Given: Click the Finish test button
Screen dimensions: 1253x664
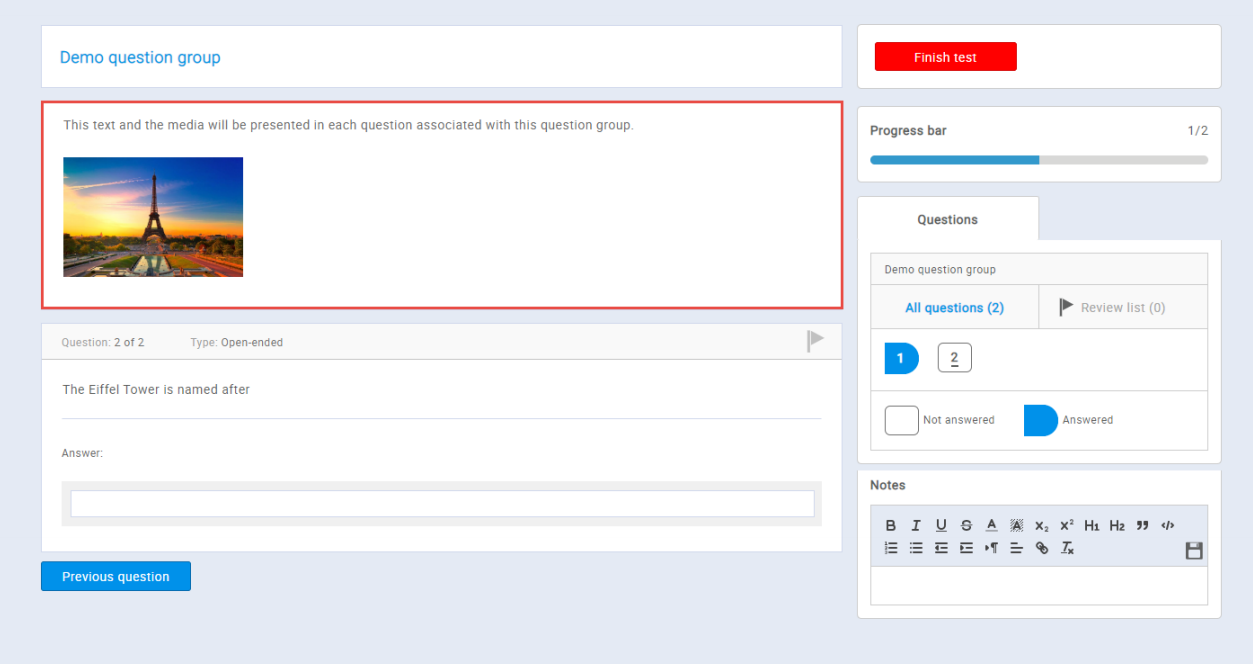Looking at the screenshot, I should point(945,56).
